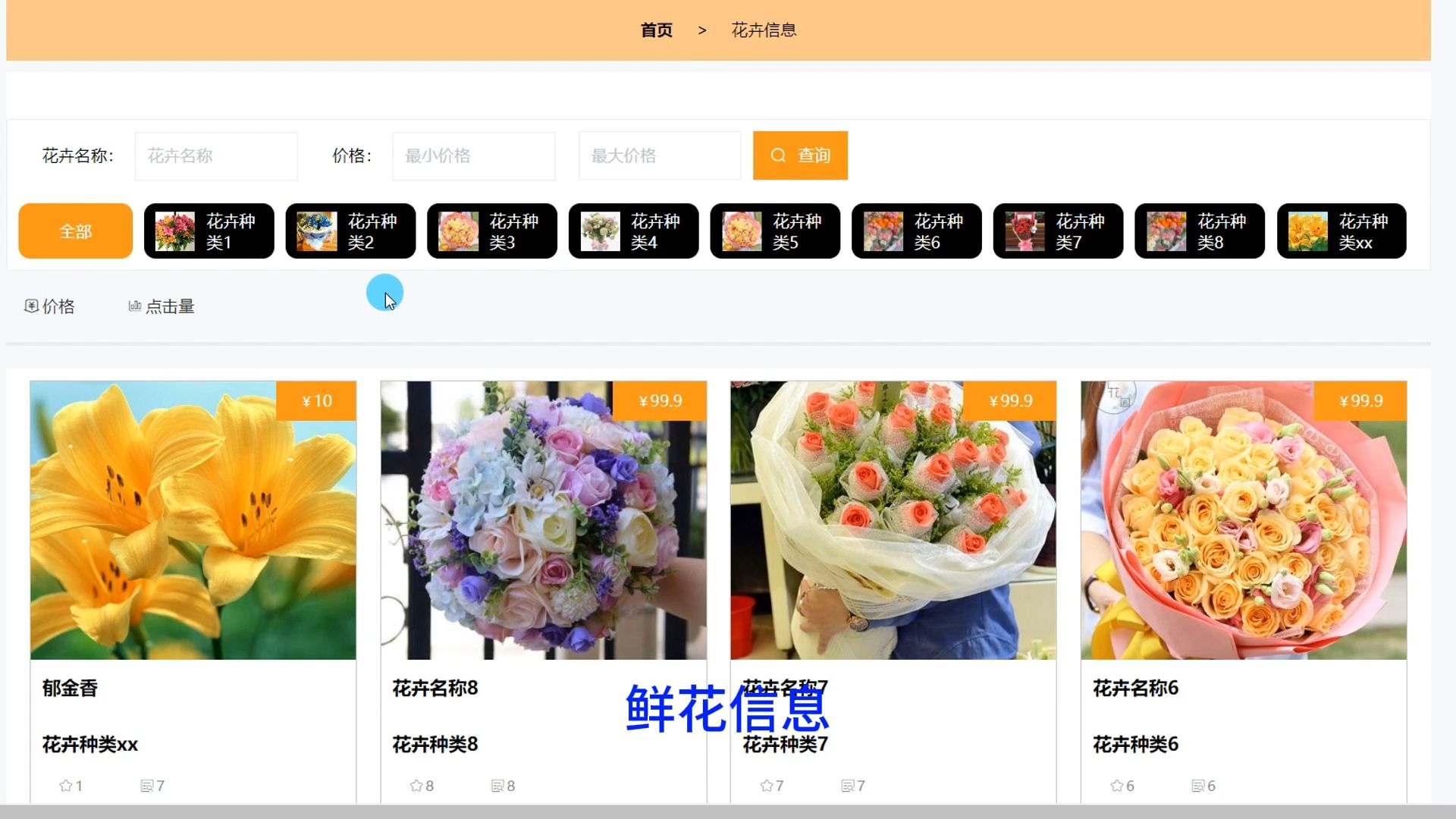Click the search/query icon button
1456x819 pixels.
click(x=800, y=155)
